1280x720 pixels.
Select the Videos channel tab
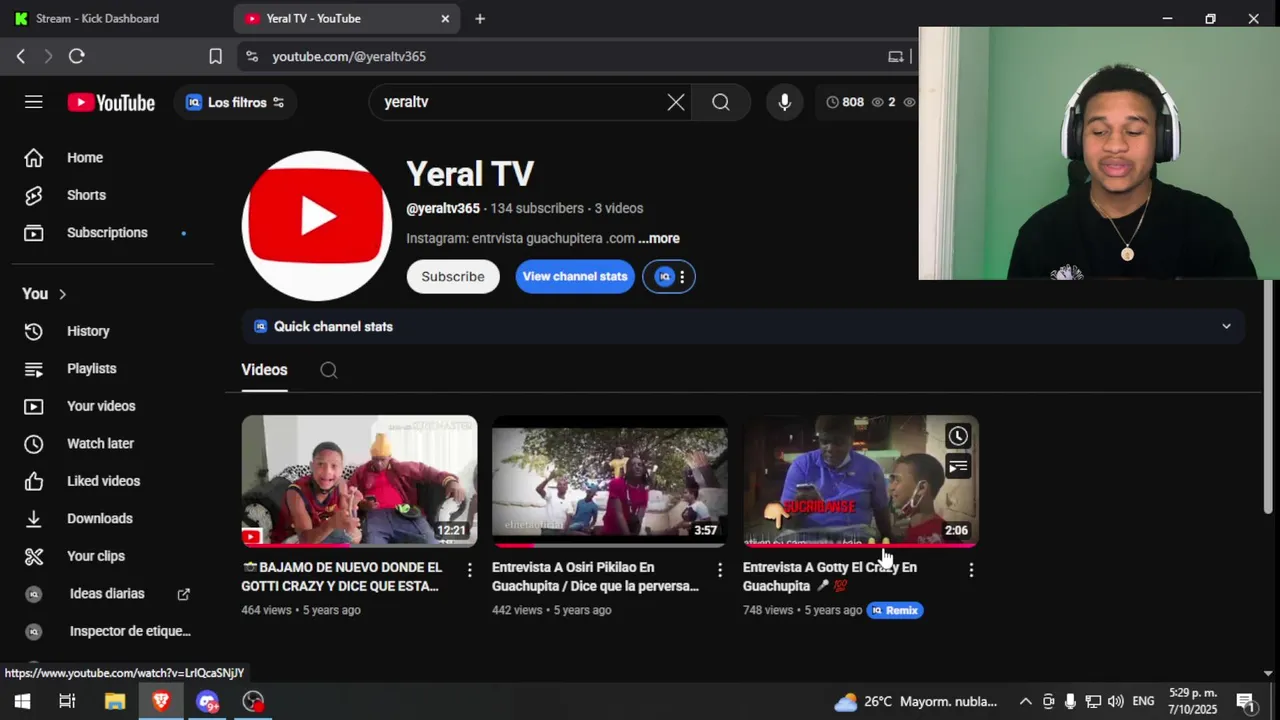tap(264, 370)
